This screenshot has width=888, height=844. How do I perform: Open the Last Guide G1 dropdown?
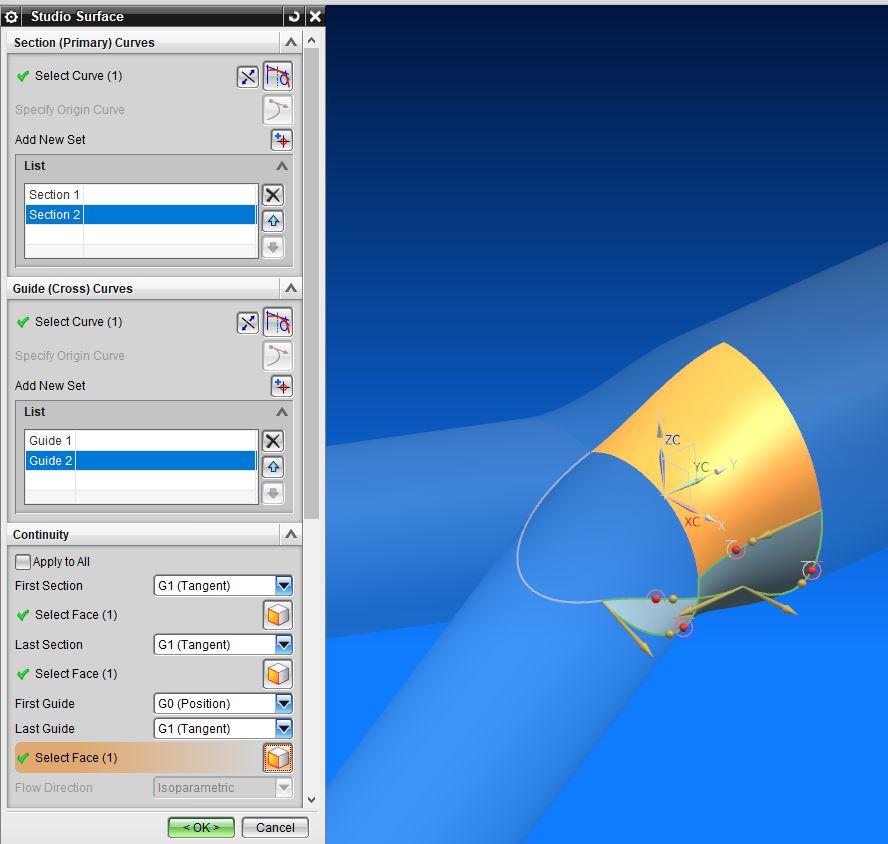(x=284, y=729)
